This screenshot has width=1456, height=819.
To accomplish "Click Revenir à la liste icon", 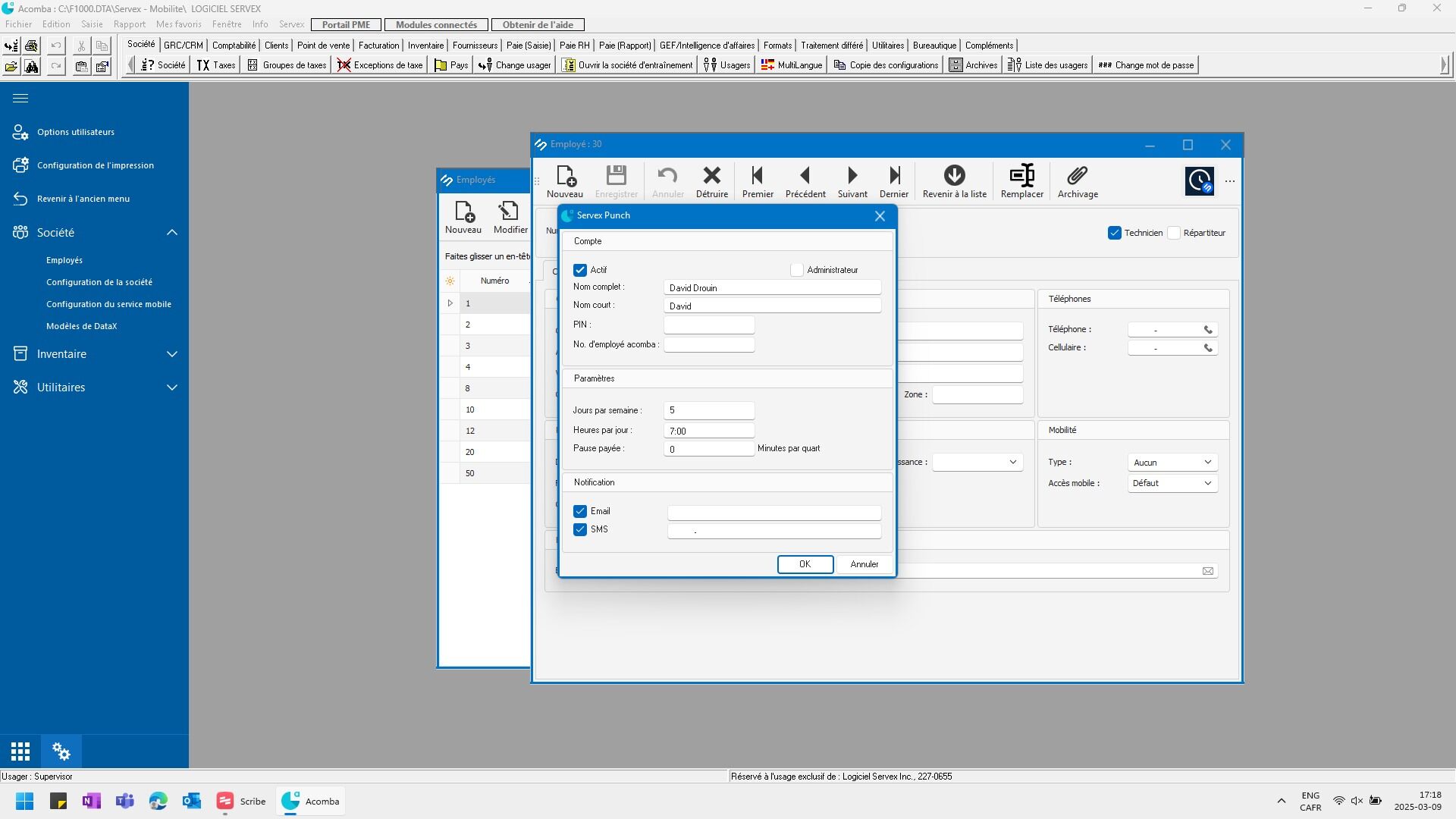I will (x=954, y=176).
